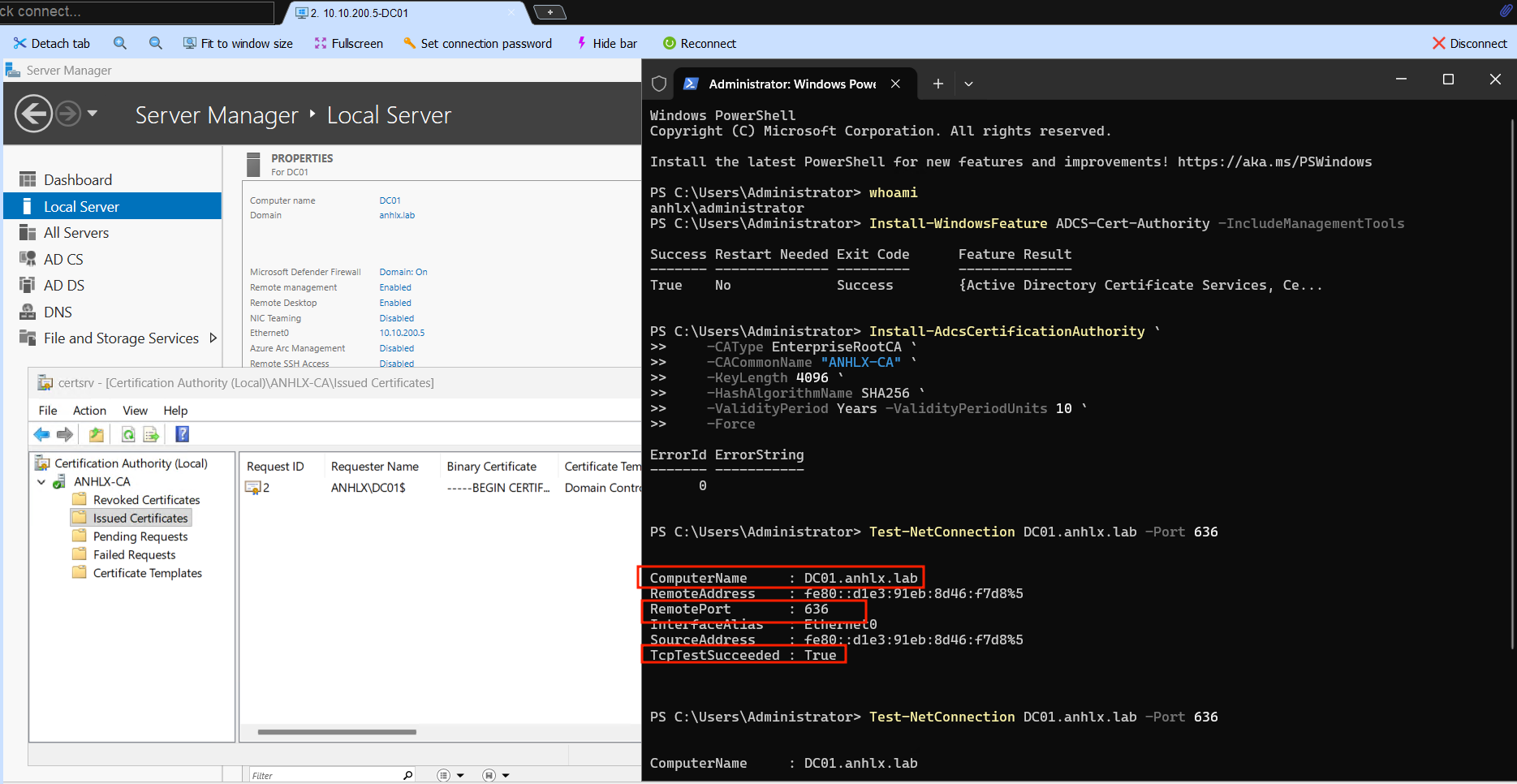Click certsrv up one level folder icon
This screenshot has width=1517, height=784.
click(97, 435)
